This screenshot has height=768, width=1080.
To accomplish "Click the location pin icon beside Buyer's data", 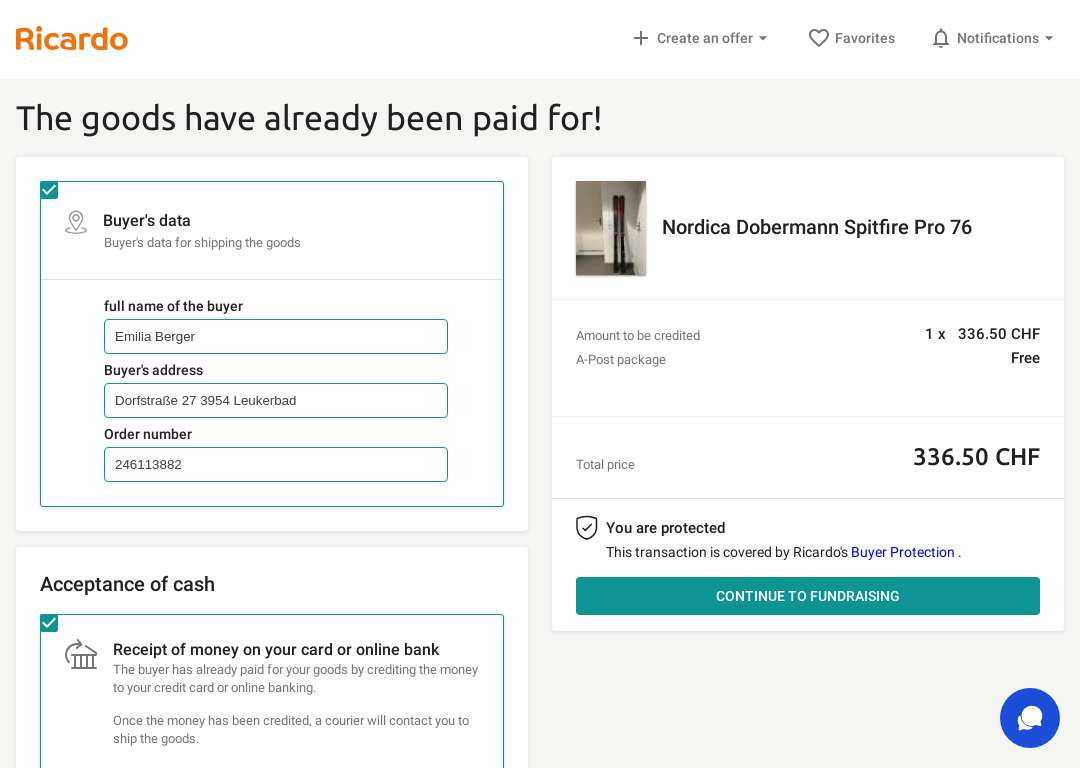I will tap(76, 222).
